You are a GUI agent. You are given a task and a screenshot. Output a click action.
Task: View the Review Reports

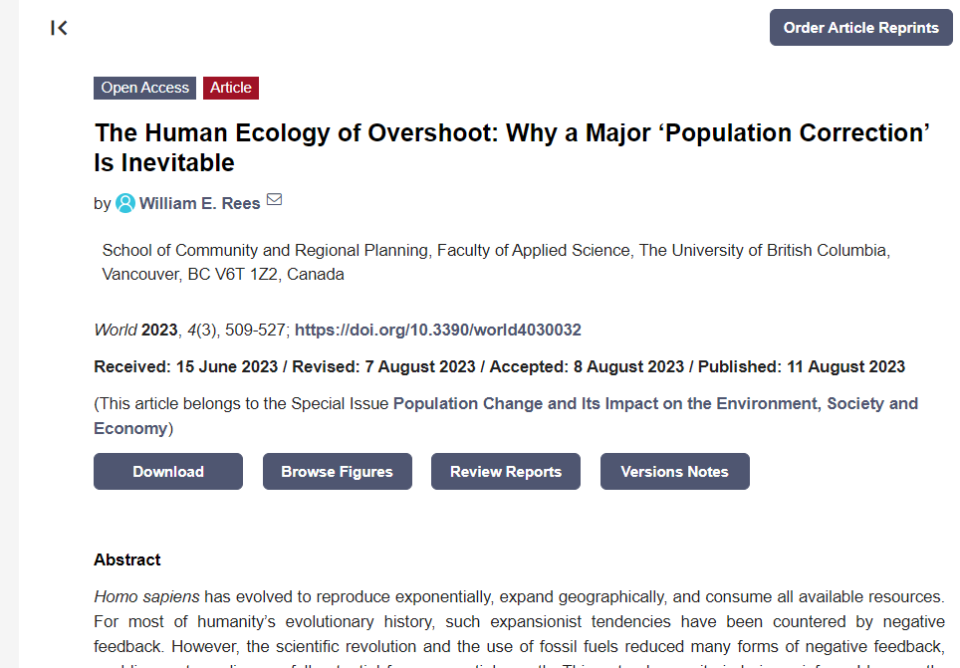pos(505,472)
